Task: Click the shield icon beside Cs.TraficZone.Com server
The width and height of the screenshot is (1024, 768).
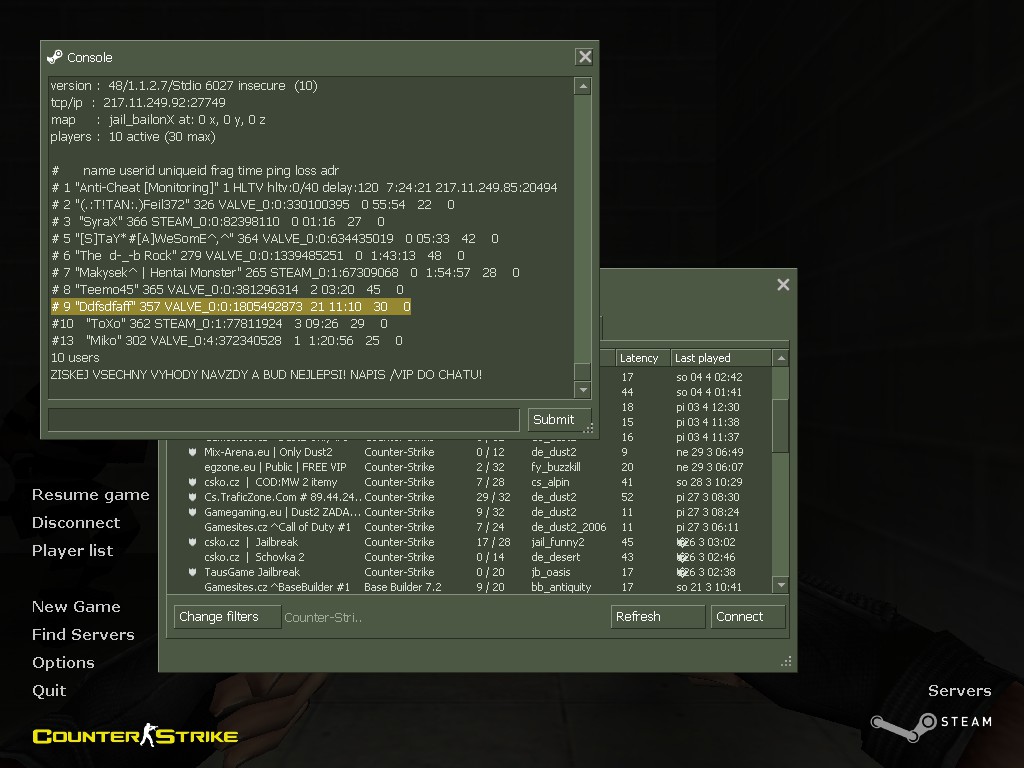Action: (193, 497)
